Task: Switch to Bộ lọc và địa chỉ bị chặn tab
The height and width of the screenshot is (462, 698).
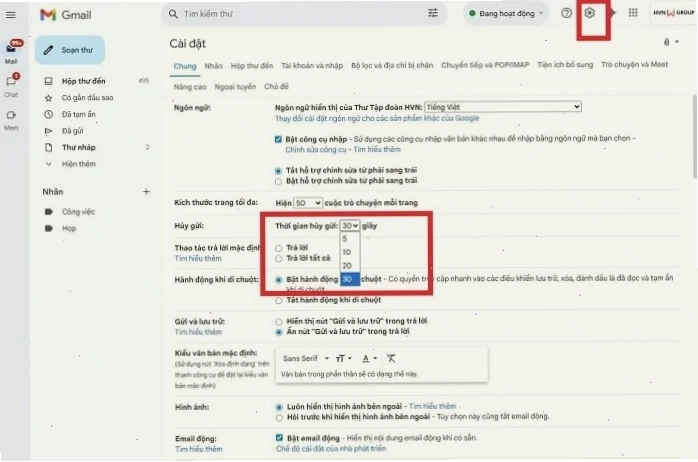Action: point(392,65)
